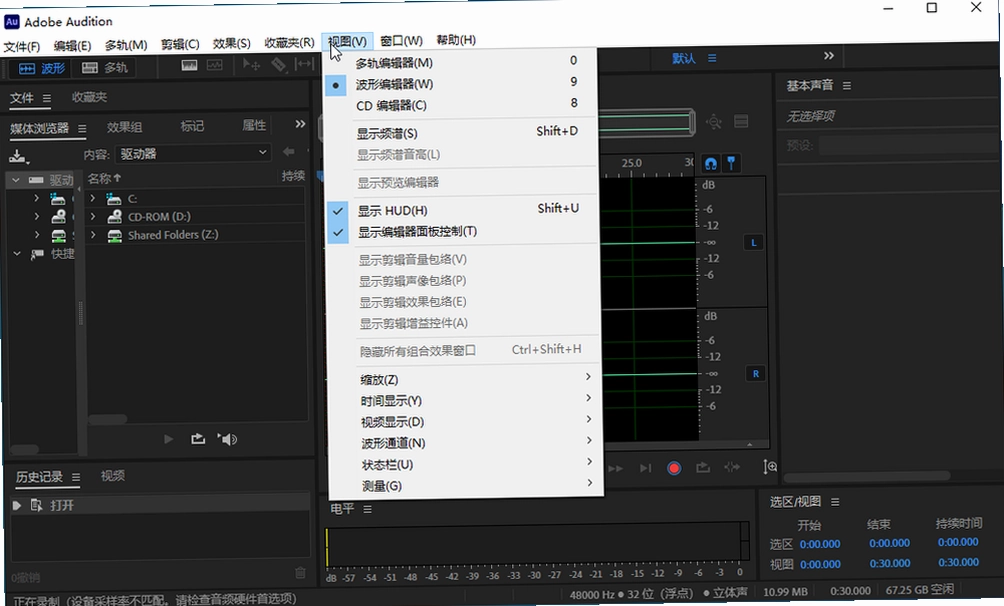1004x606 pixels.
Task: Select the Razor tool icon
Action: (x=279, y=65)
